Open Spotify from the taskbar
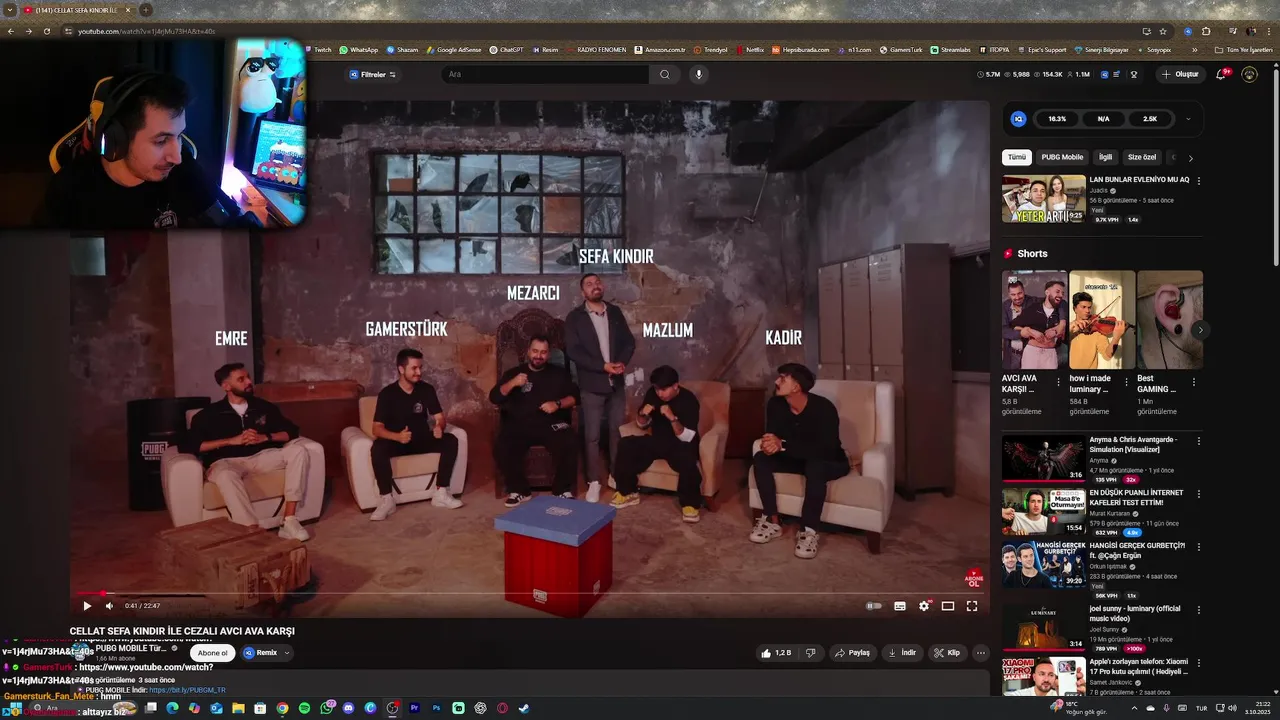 [304, 708]
